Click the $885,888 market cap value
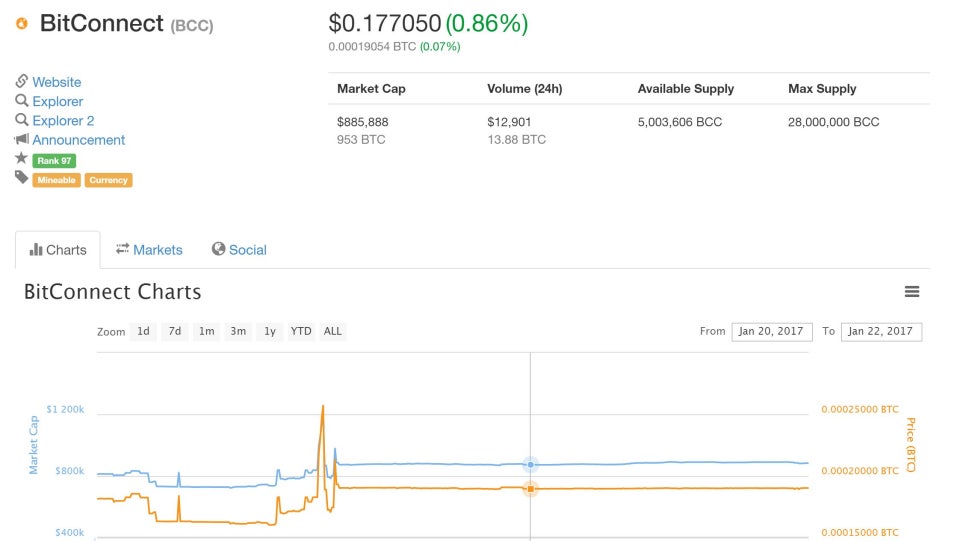This screenshot has width=966, height=541. (363, 122)
